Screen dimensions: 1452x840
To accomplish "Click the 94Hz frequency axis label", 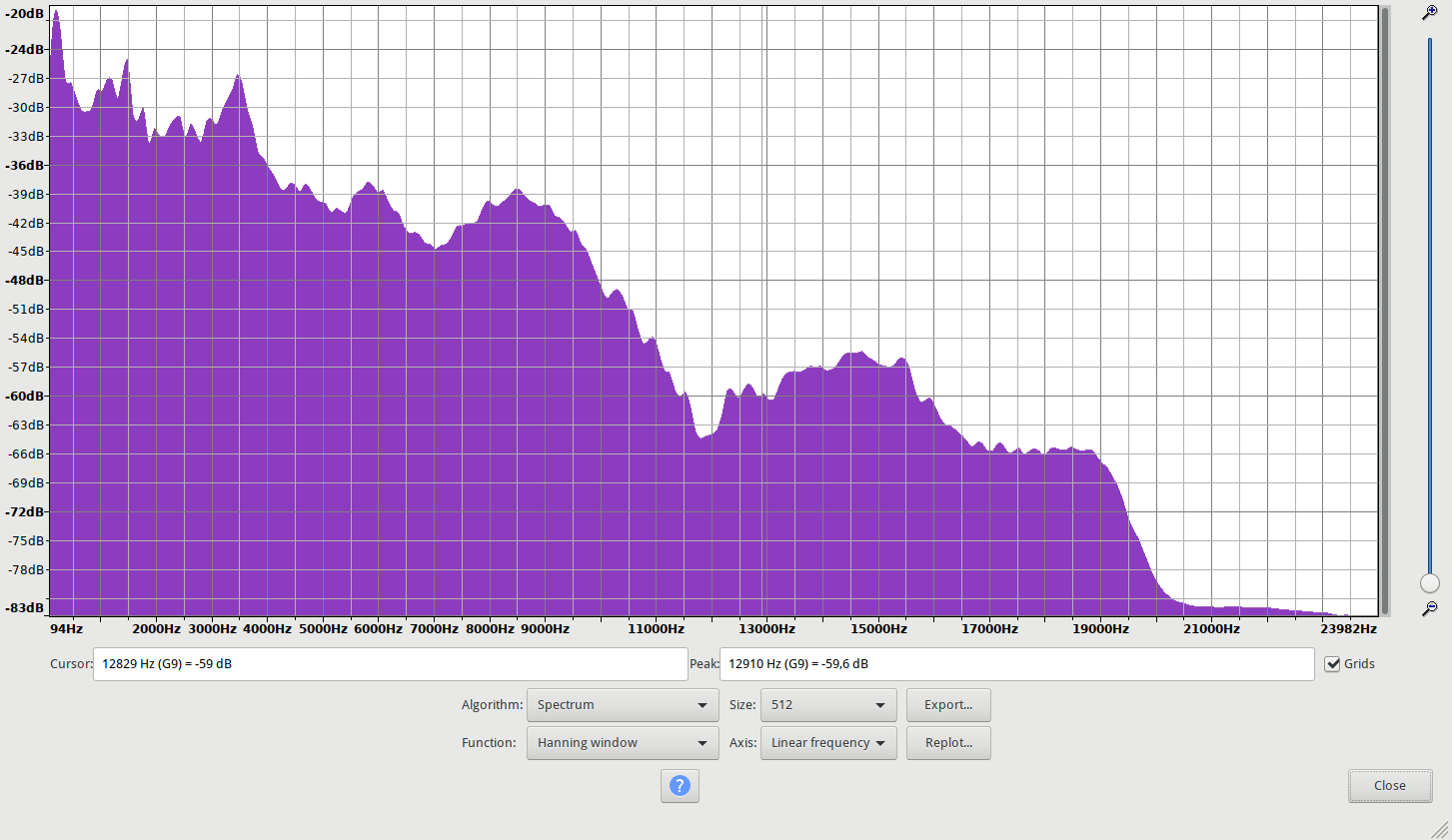I will 66,629.
